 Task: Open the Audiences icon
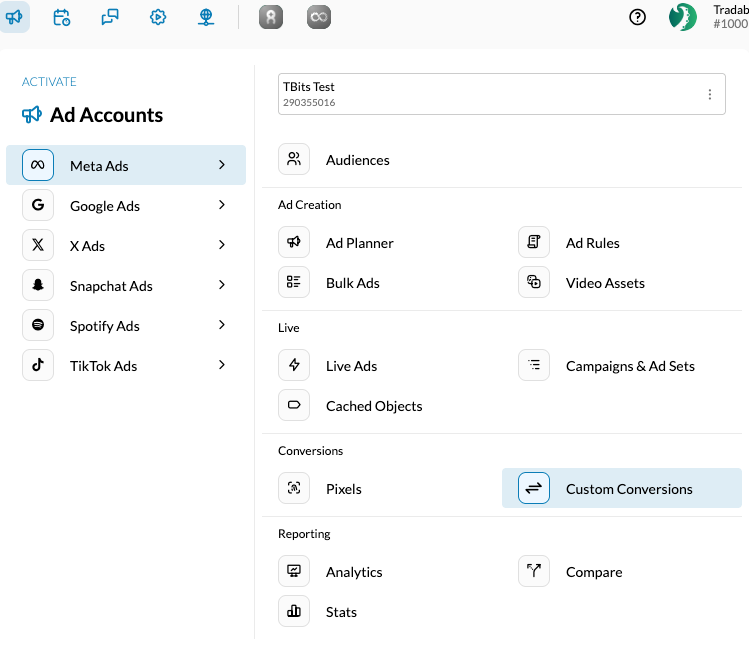click(x=294, y=159)
